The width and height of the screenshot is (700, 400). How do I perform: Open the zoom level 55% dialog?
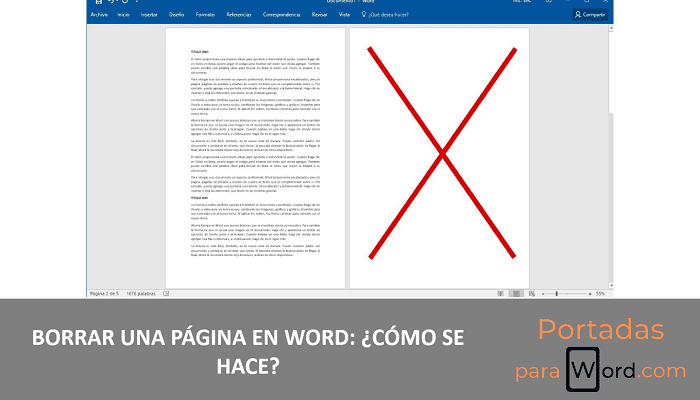(x=600, y=294)
